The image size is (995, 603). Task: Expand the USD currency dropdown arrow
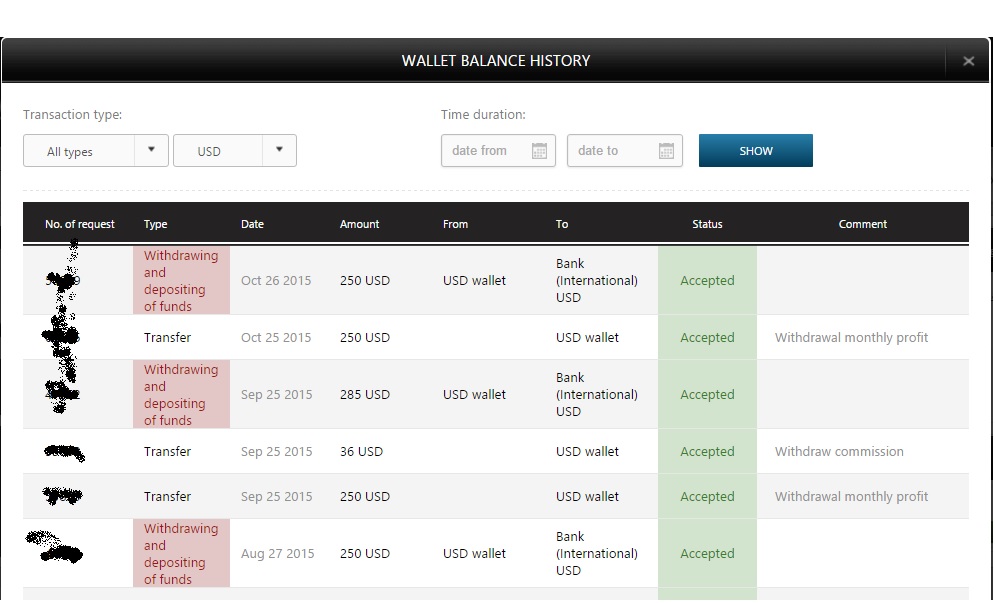coord(279,150)
